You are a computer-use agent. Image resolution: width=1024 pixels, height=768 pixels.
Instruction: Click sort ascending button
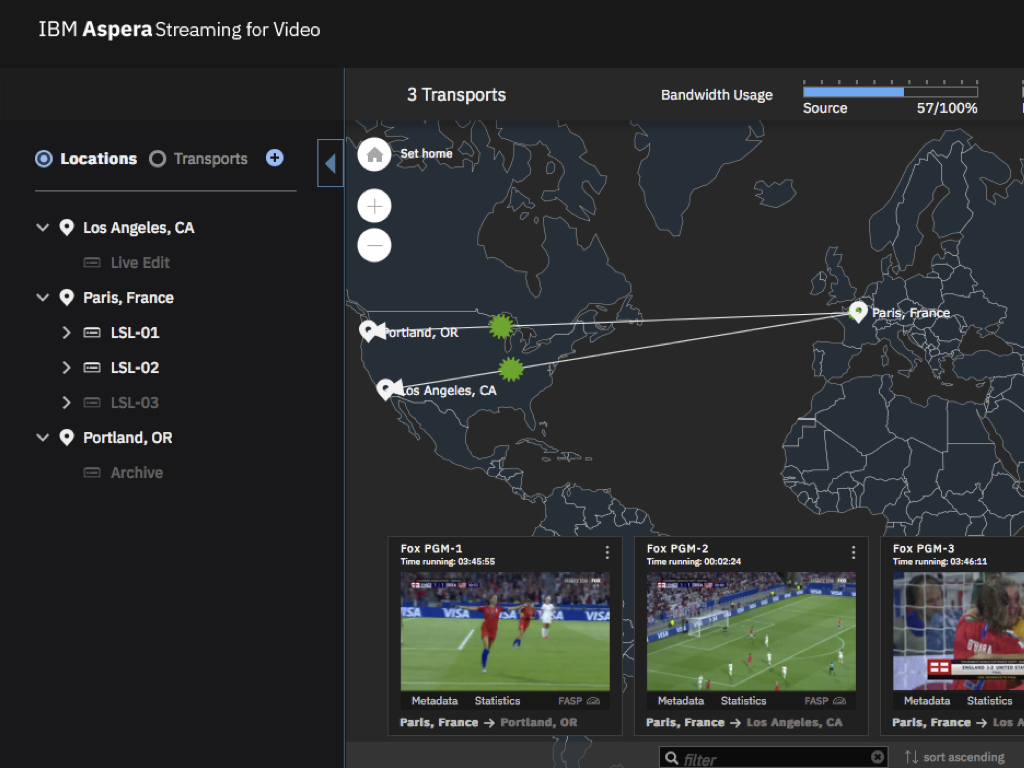click(x=954, y=757)
